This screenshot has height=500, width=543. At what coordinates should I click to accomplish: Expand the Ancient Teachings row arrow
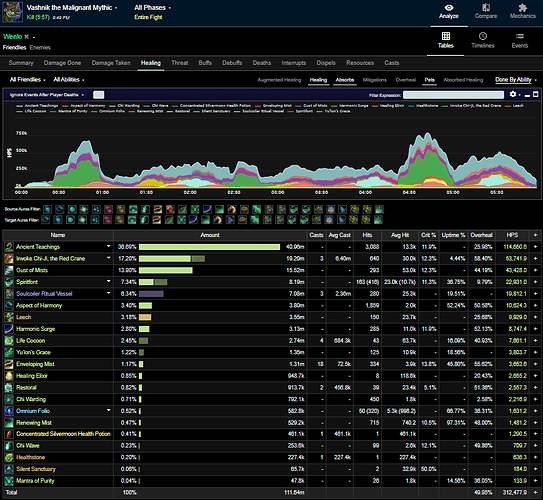(108, 246)
